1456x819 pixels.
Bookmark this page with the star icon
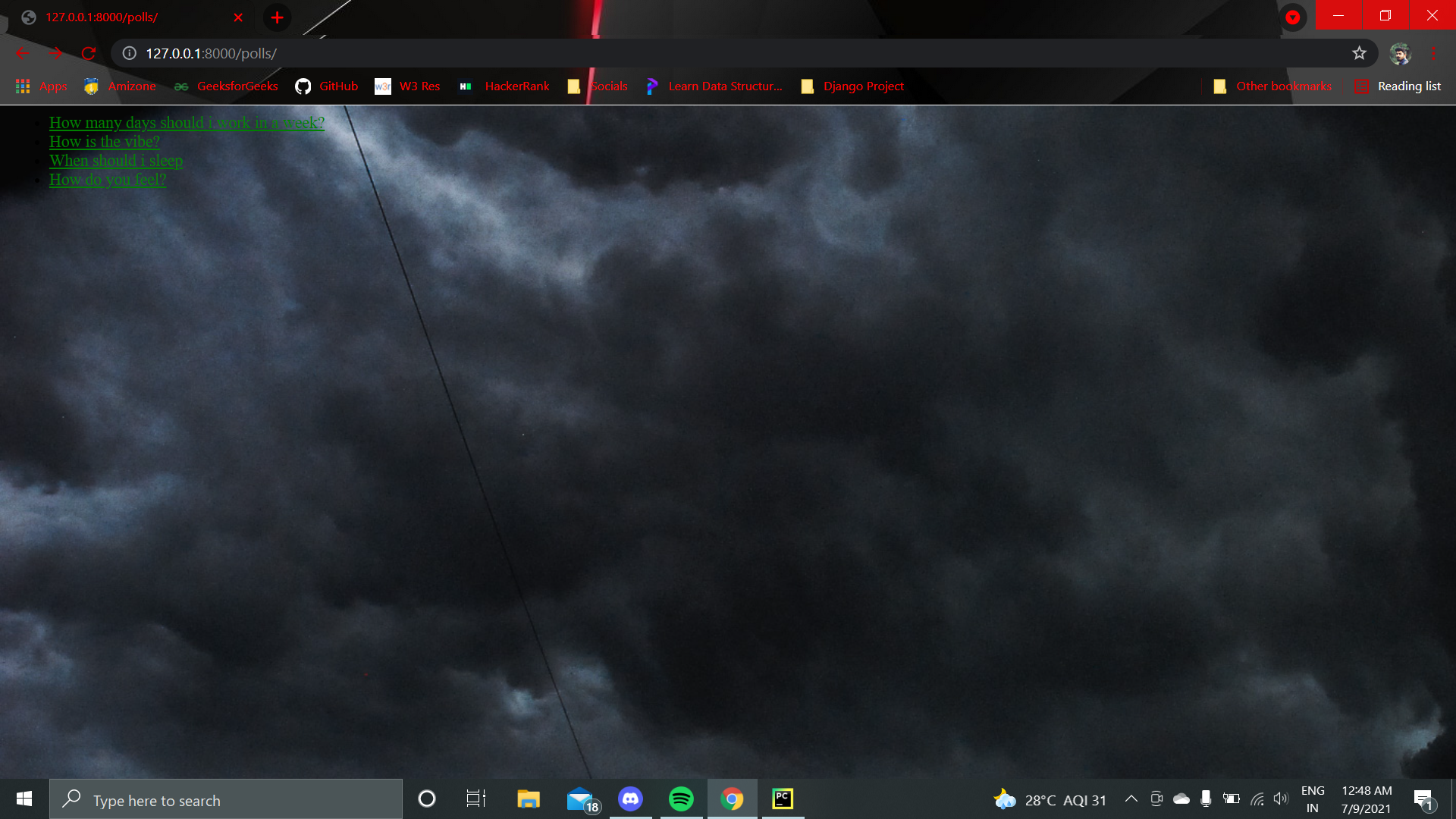[1359, 53]
